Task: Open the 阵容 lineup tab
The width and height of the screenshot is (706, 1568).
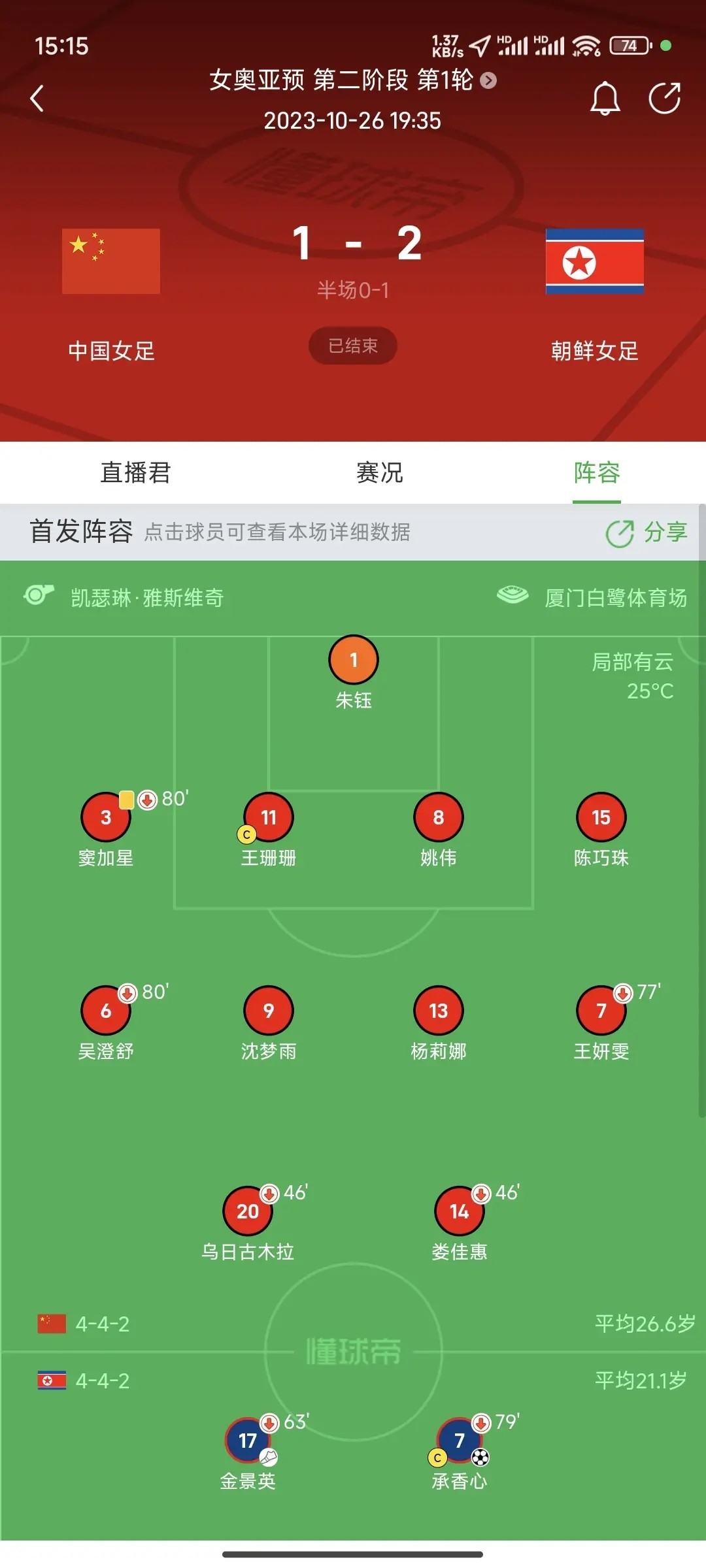Action: [596, 472]
